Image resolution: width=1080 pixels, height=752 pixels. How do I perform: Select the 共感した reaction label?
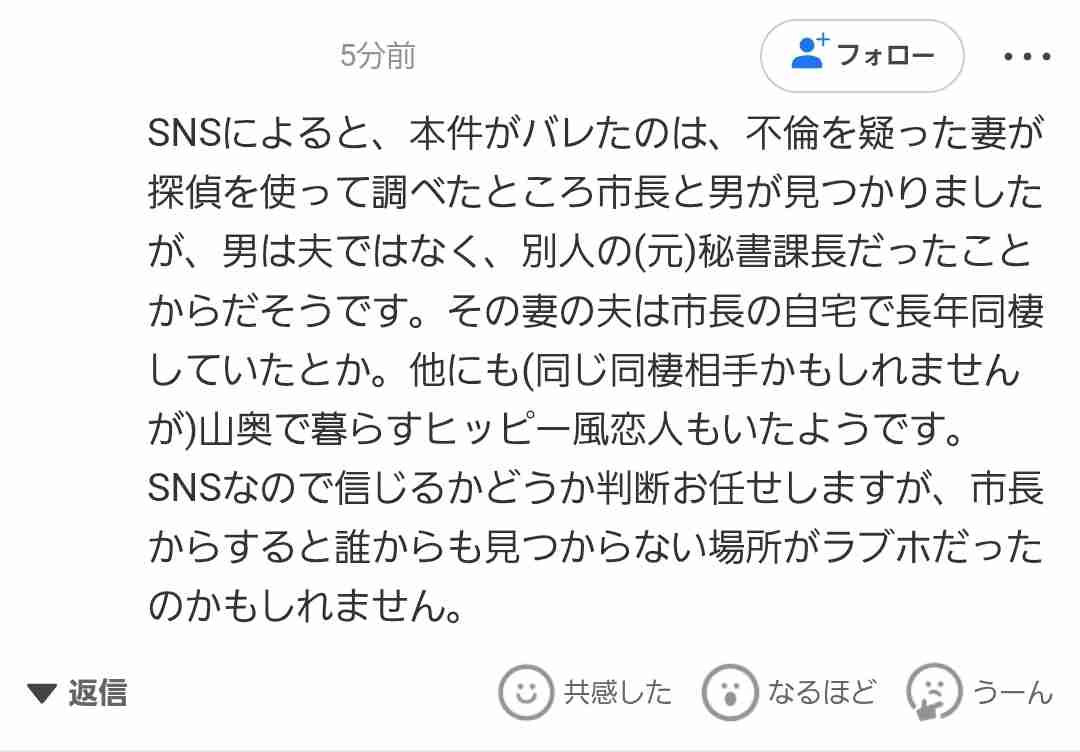pos(617,693)
